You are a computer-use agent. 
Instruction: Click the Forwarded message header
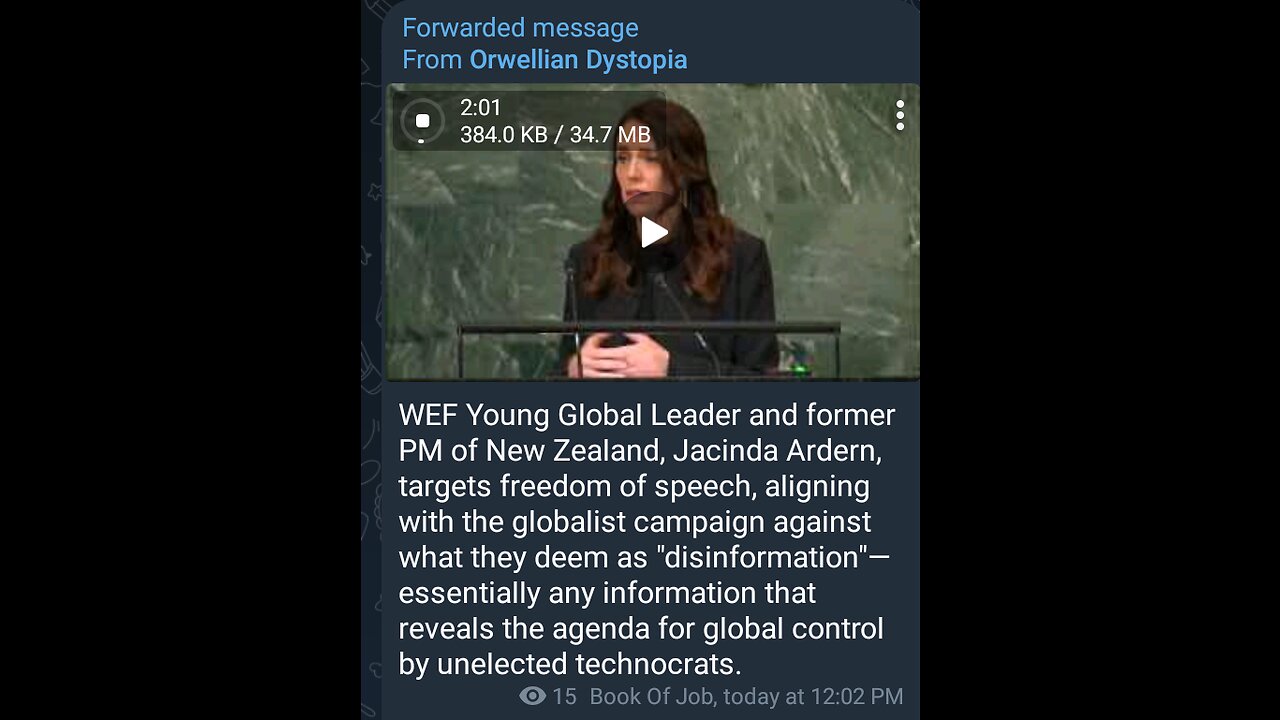click(x=520, y=28)
